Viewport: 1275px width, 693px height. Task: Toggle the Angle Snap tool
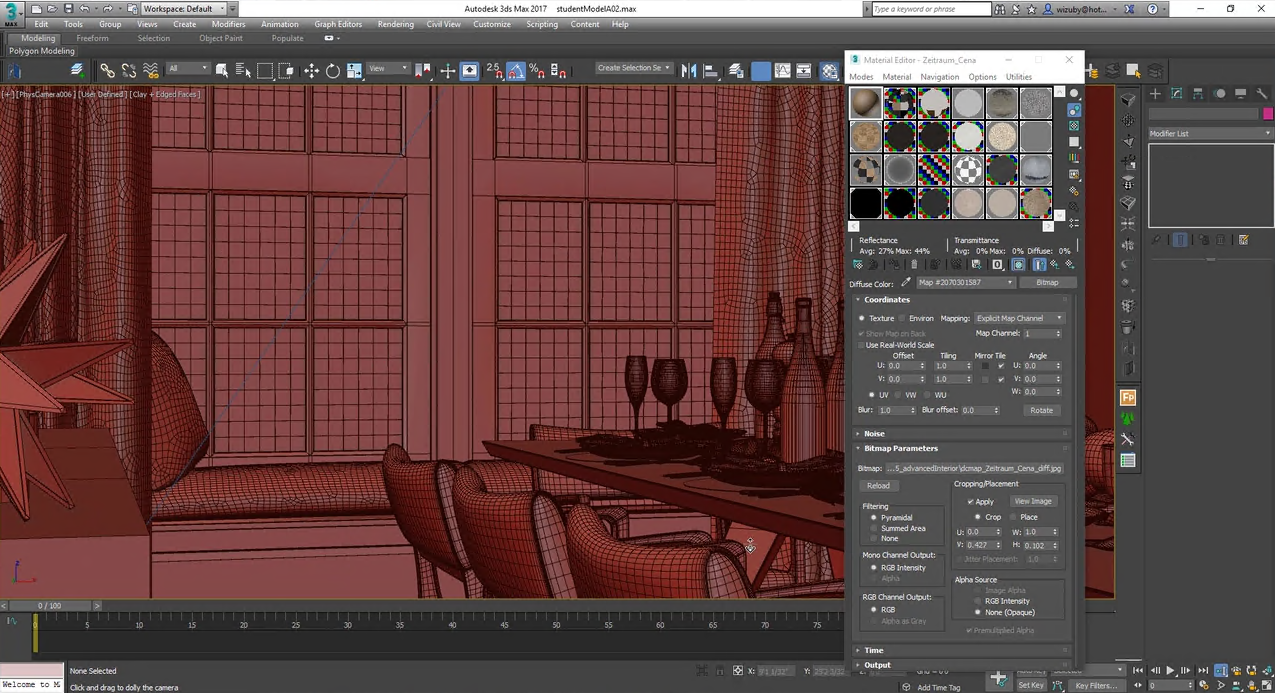516,70
